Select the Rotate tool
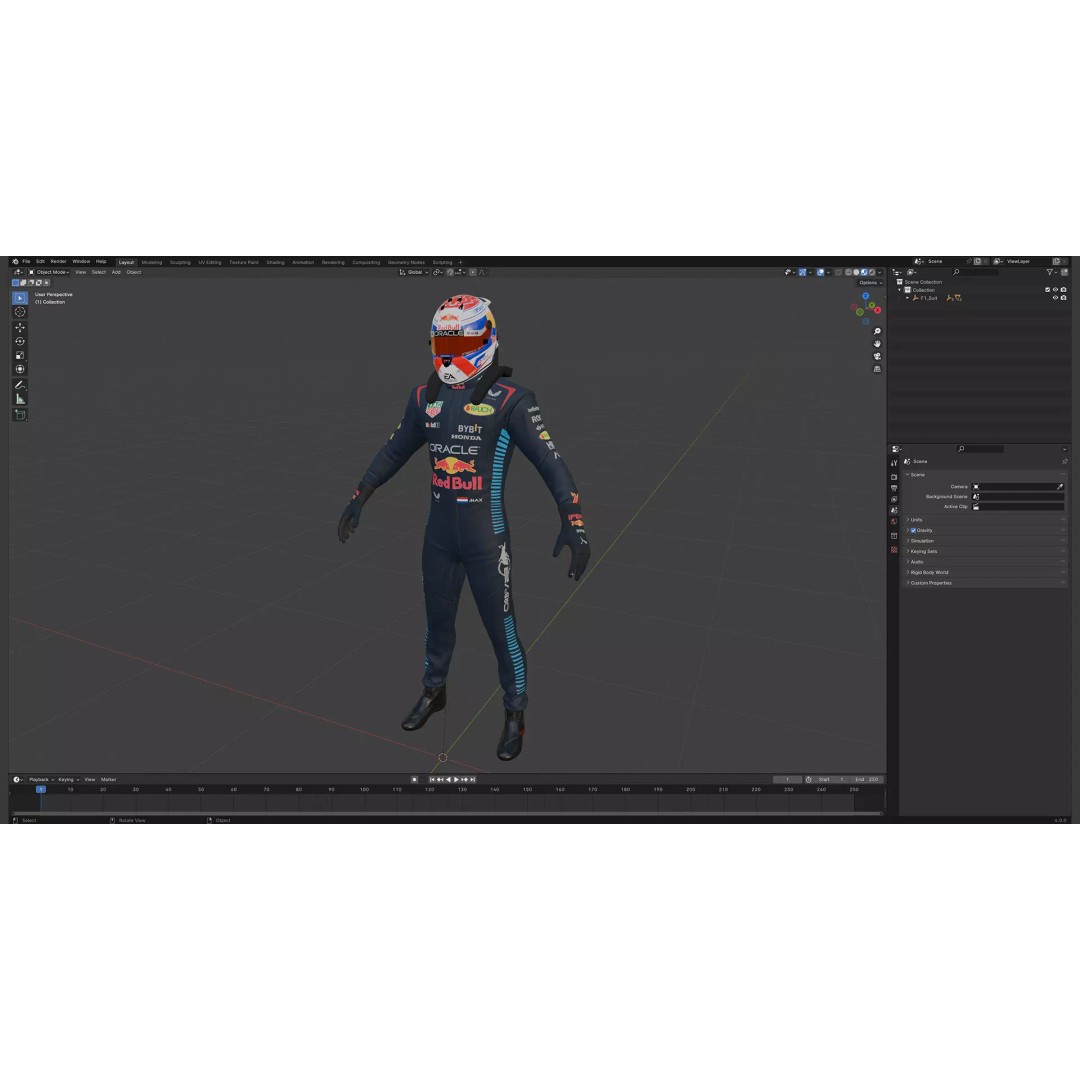The image size is (1080, 1080). 20,341
